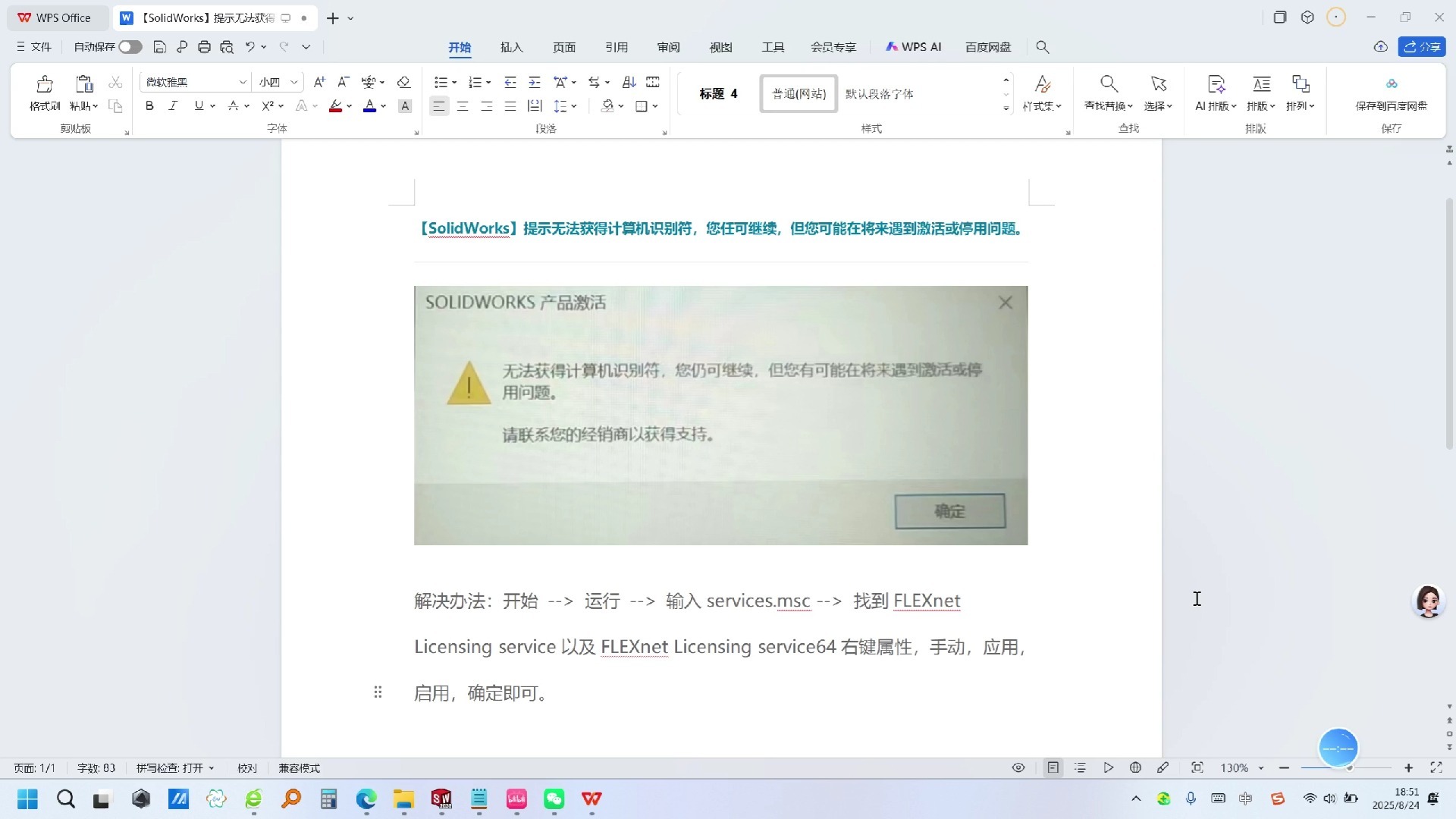This screenshot has width=1456, height=819.
Task: Open Microsoft Edge from the taskbar
Action: pos(366,799)
